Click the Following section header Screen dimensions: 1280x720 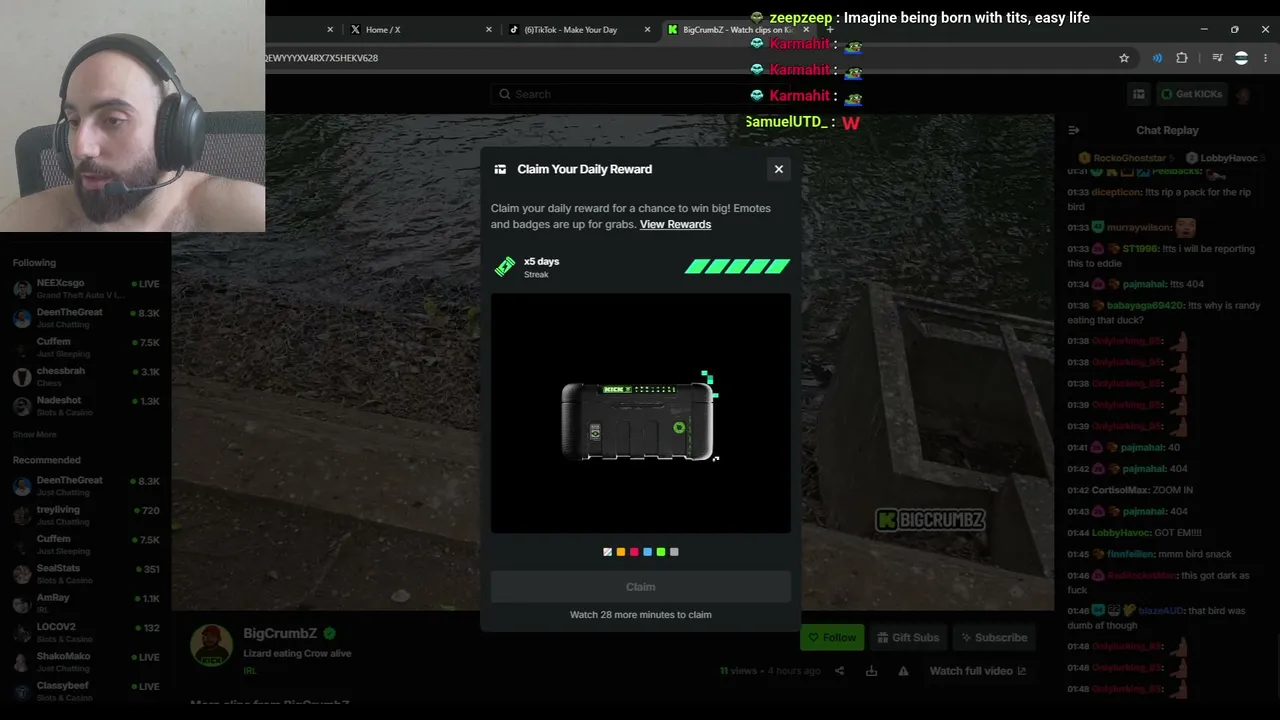(x=34, y=263)
